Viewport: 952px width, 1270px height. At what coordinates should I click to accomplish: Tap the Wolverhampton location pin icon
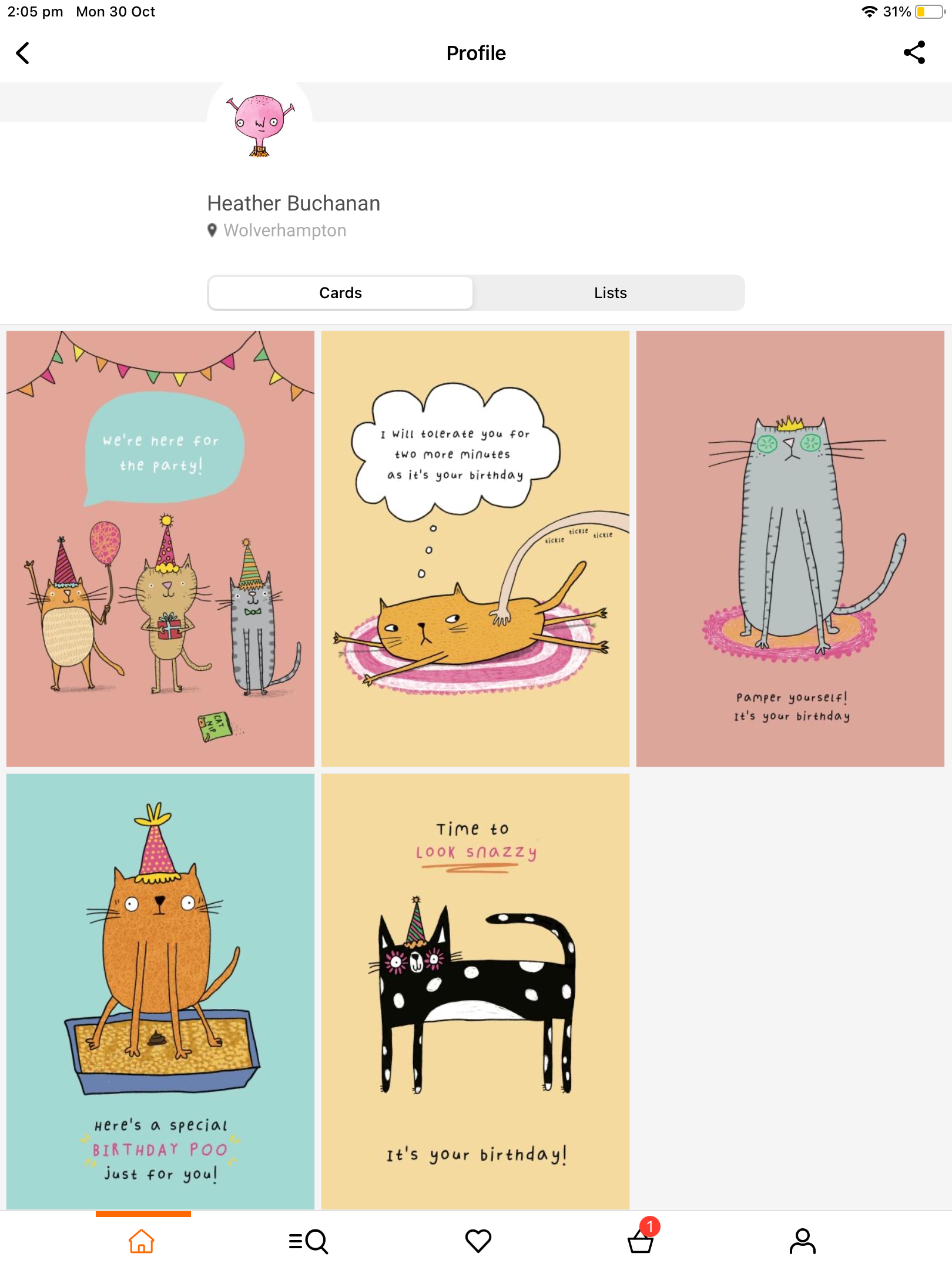point(212,230)
